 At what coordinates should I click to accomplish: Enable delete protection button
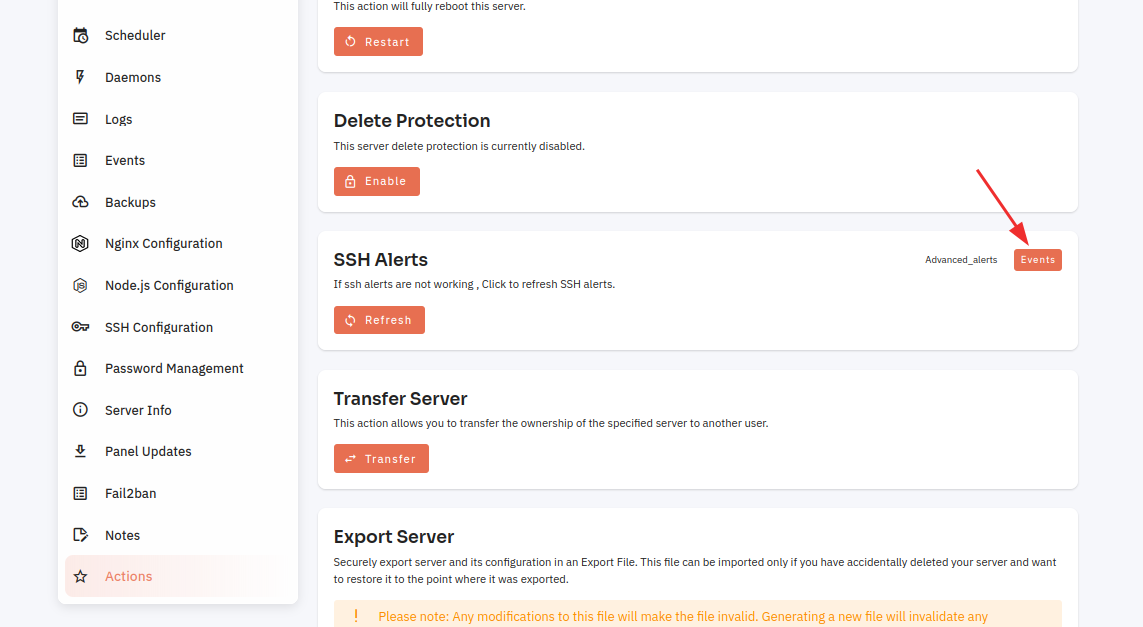(377, 182)
